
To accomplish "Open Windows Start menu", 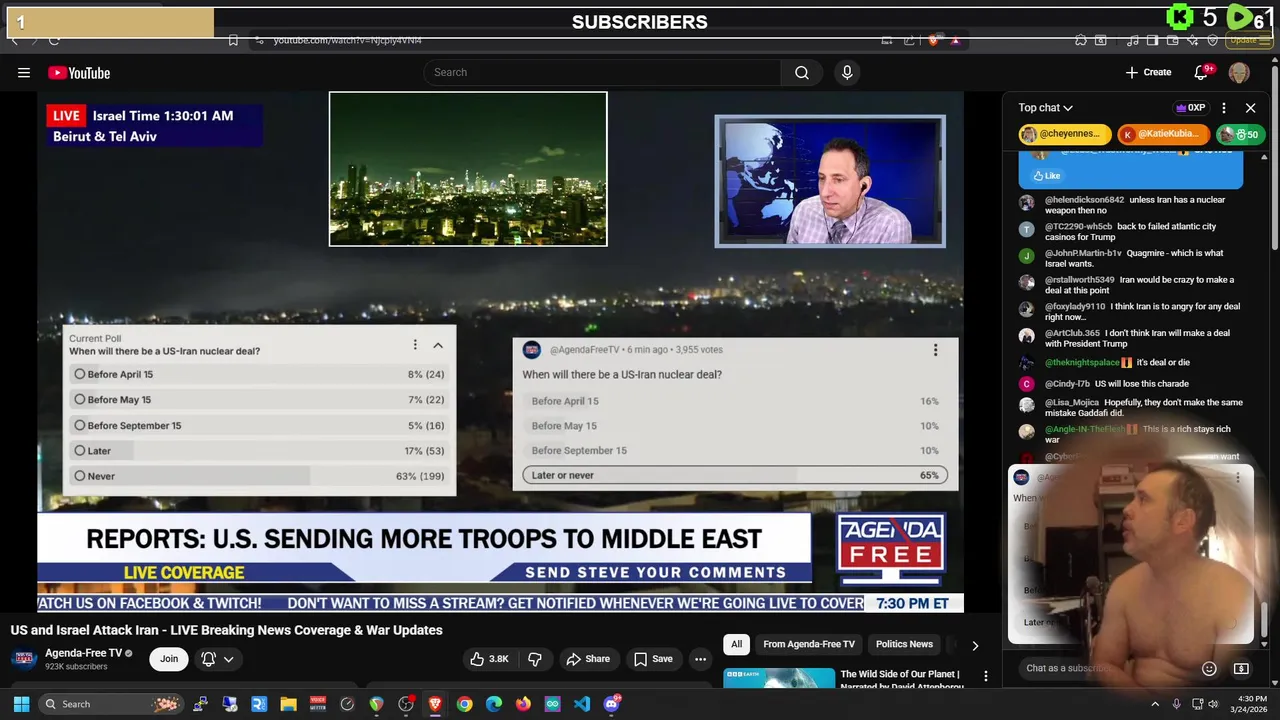I will click(21, 704).
